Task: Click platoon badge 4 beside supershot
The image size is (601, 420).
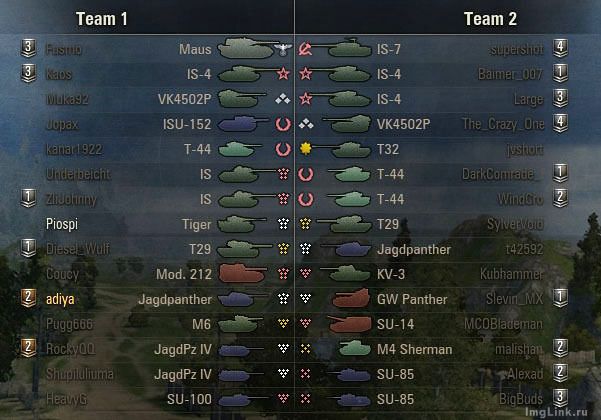Action: (x=560, y=48)
